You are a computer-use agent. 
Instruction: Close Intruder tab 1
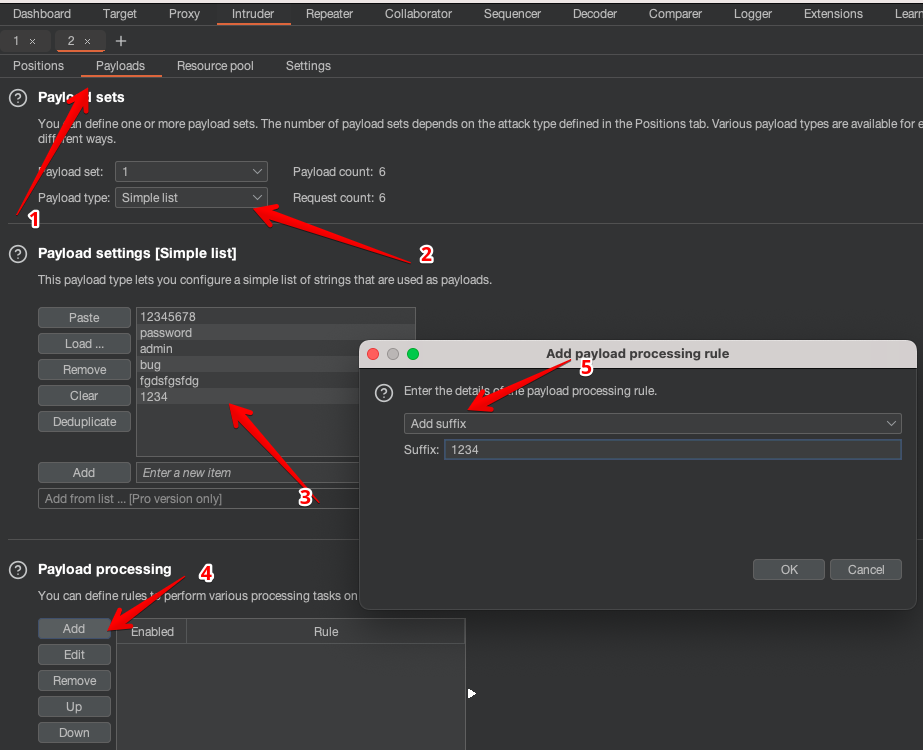[x=32, y=41]
